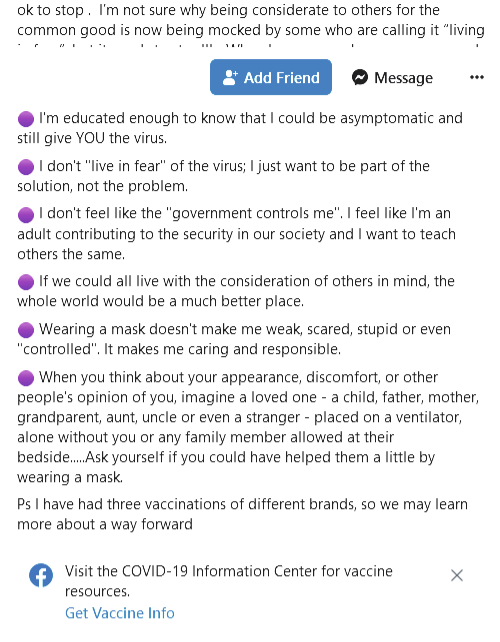Click purple circle before "Wearing a mask"

tap(26, 330)
